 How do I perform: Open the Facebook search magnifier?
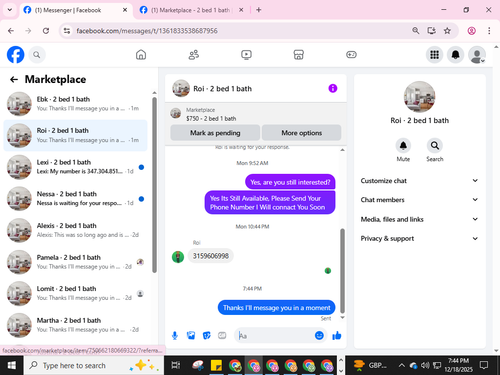click(37, 55)
